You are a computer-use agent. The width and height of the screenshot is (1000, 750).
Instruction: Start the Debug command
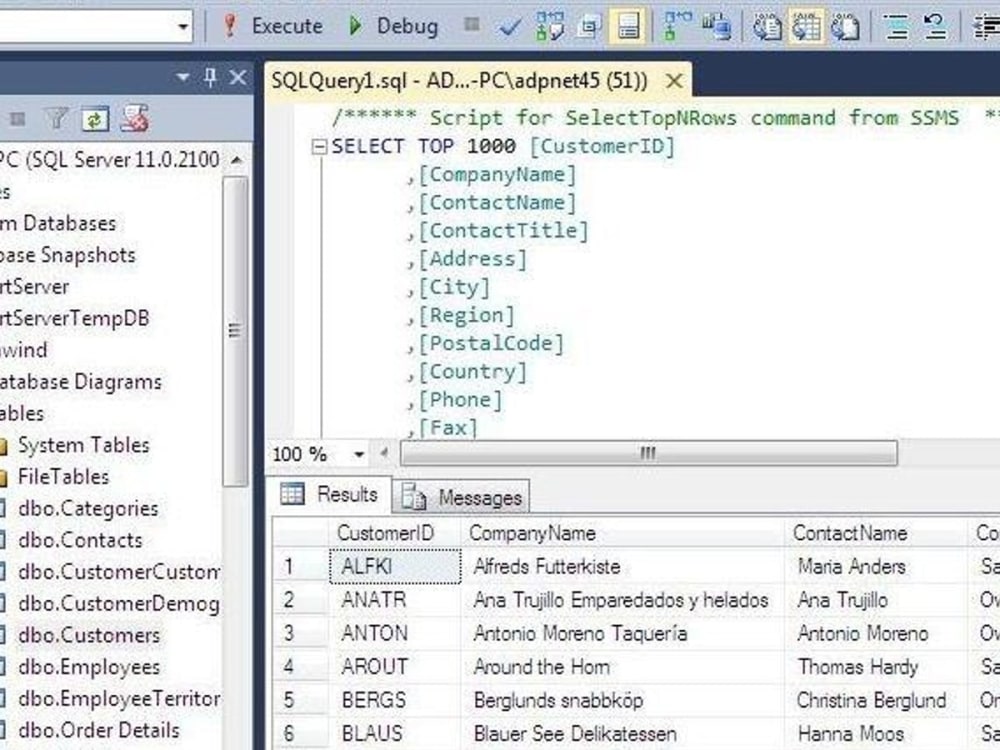(x=393, y=26)
